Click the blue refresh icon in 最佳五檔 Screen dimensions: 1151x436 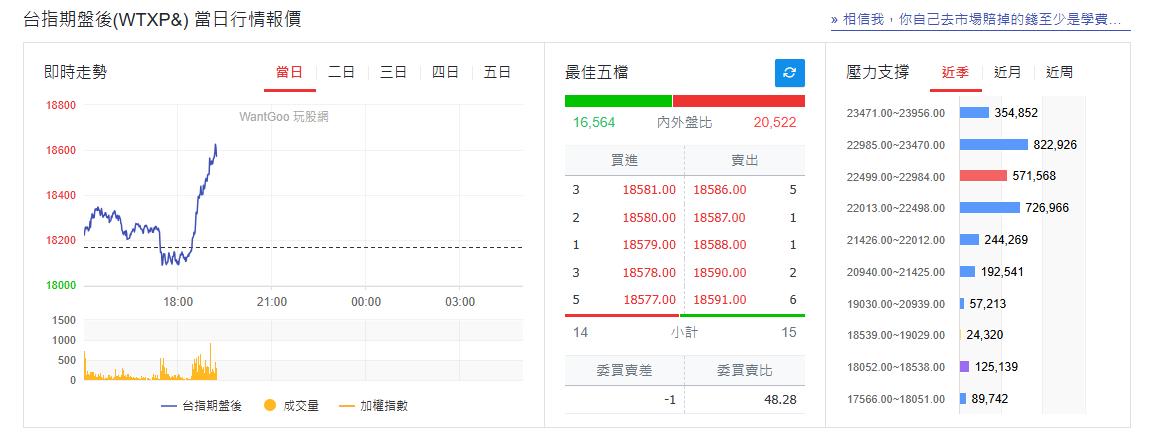789,73
